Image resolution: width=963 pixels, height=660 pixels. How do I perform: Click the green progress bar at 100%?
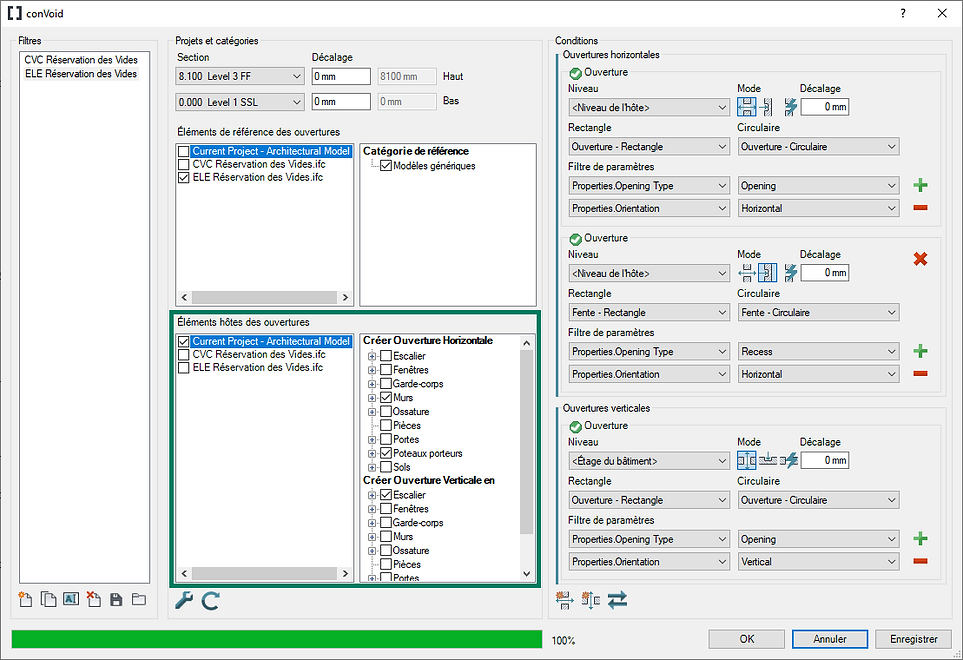(x=276, y=639)
